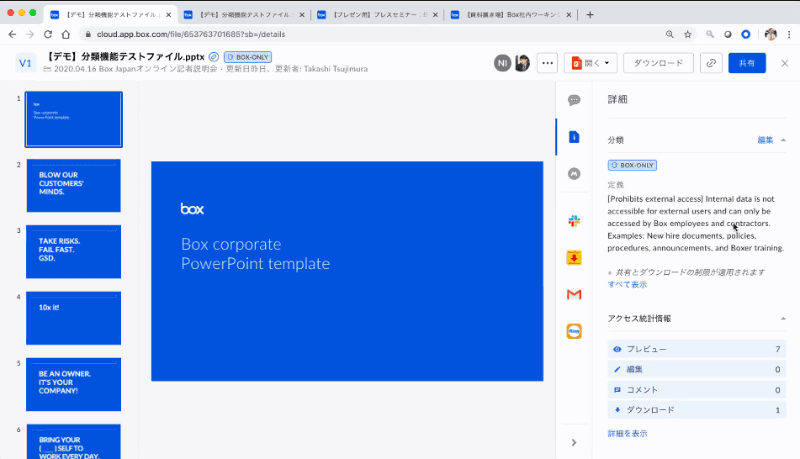Screen dimensions: 800x459
Task: Reload the page with refresh icon
Action: point(48,34)
